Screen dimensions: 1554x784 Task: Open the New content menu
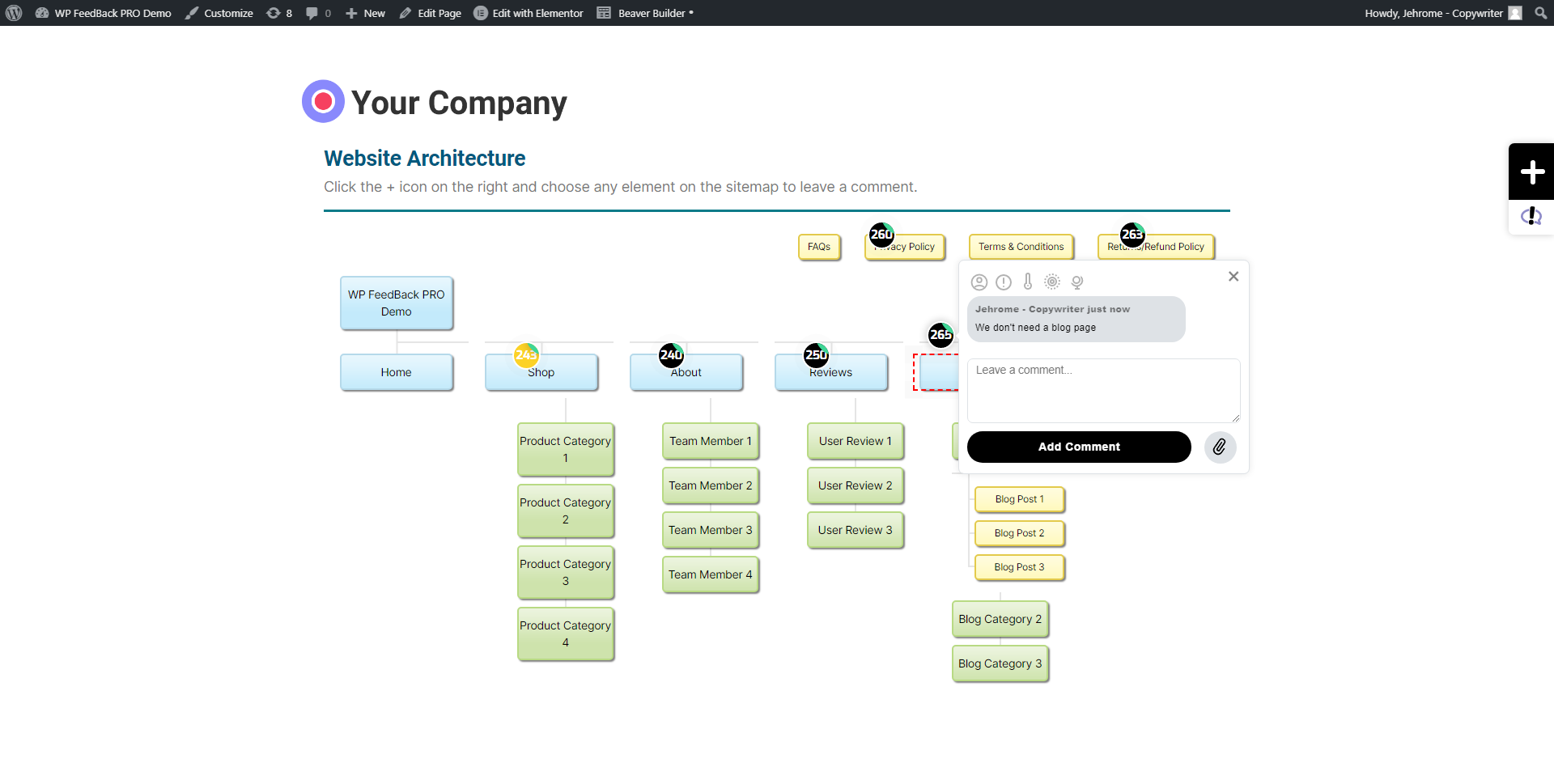pyautogui.click(x=366, y=13)
